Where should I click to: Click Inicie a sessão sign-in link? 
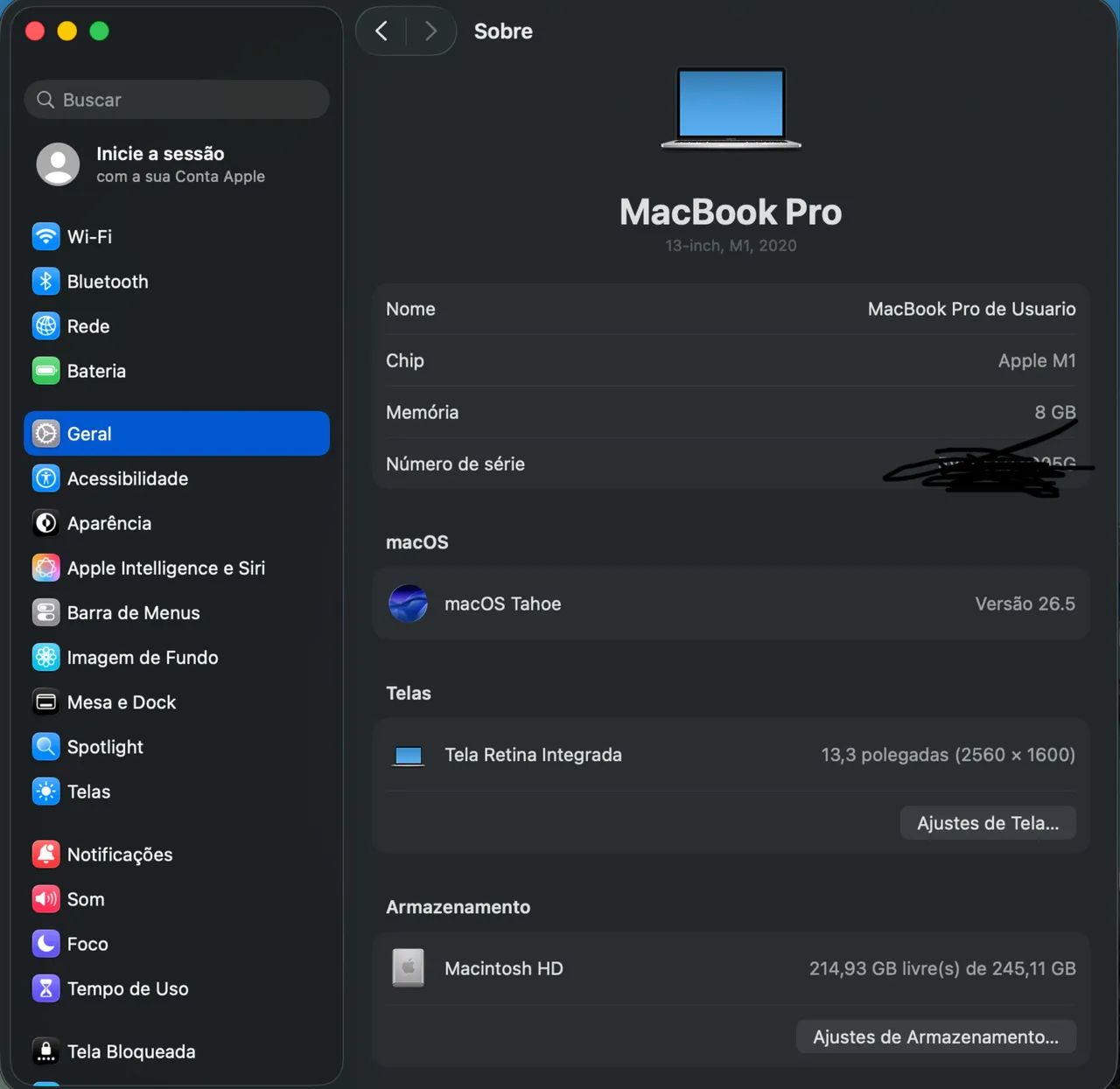click(x=160, y=154)
